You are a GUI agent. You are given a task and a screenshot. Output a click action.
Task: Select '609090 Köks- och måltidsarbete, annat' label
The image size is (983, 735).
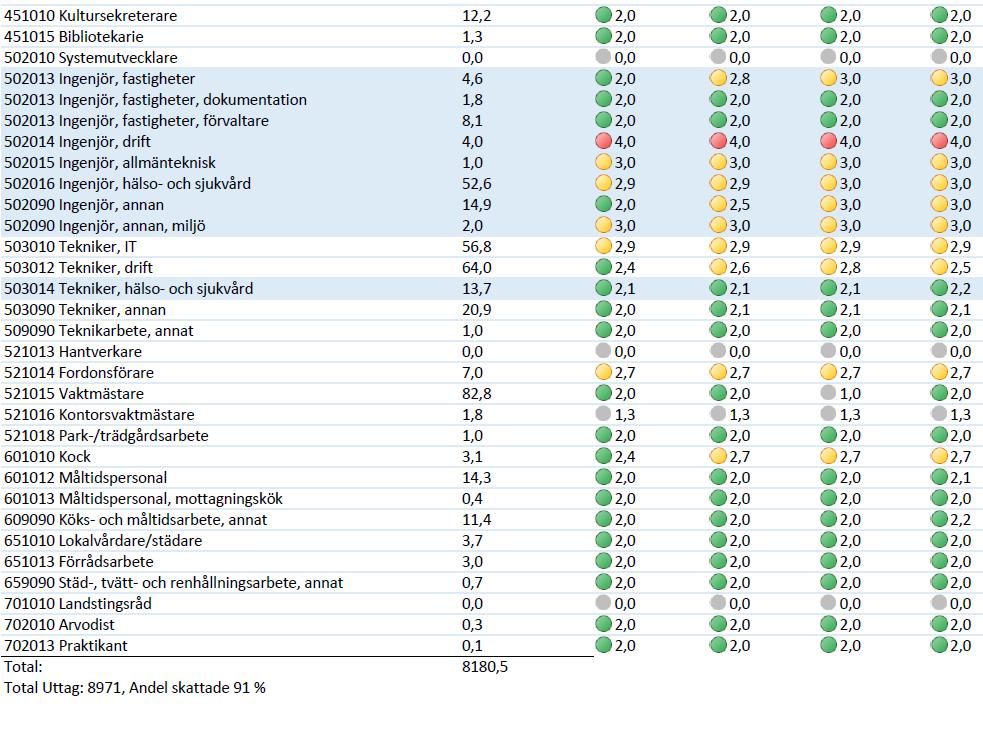click(x=135, y=520)
